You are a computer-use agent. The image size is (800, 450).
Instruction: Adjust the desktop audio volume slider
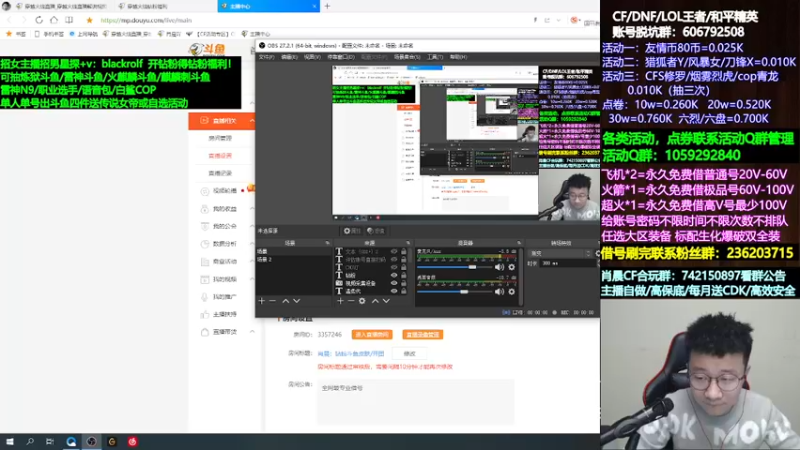coord(454,291)
